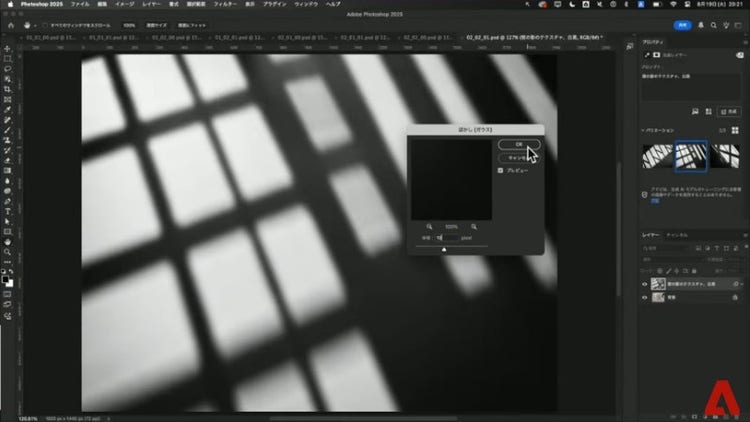This screenshot has height=422, width=750.
Task: Click the blur radius slider handle
Action: coord(444,249)
